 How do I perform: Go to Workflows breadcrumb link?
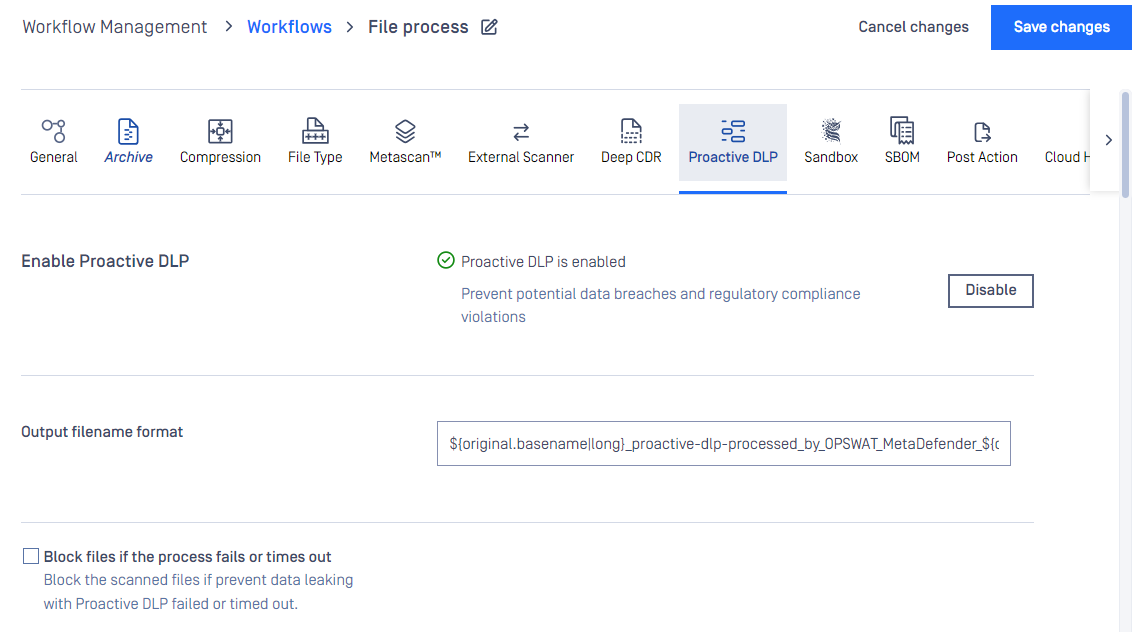click(289, 27)
